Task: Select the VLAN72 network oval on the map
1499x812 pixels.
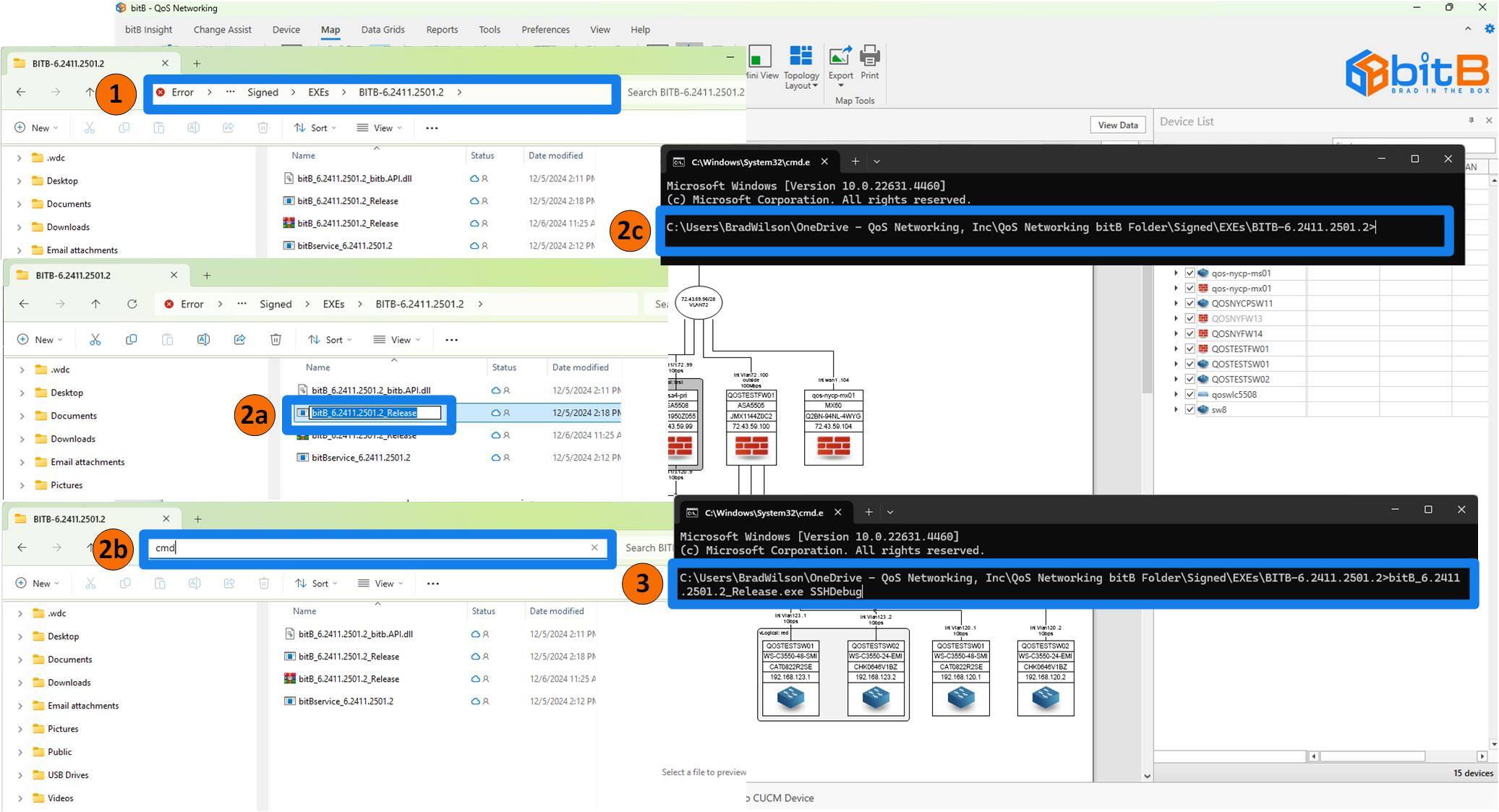Action: point(699,302)
